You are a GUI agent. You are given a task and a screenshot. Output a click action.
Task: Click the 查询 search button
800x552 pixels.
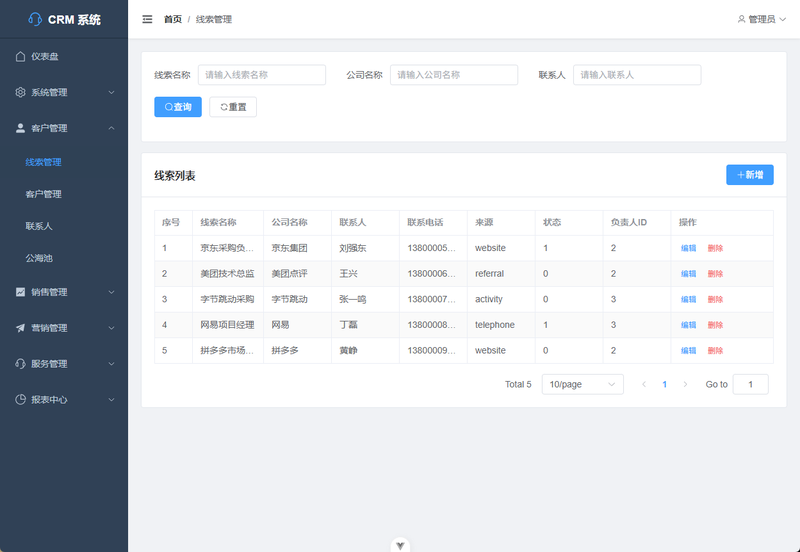pos(178,107)
